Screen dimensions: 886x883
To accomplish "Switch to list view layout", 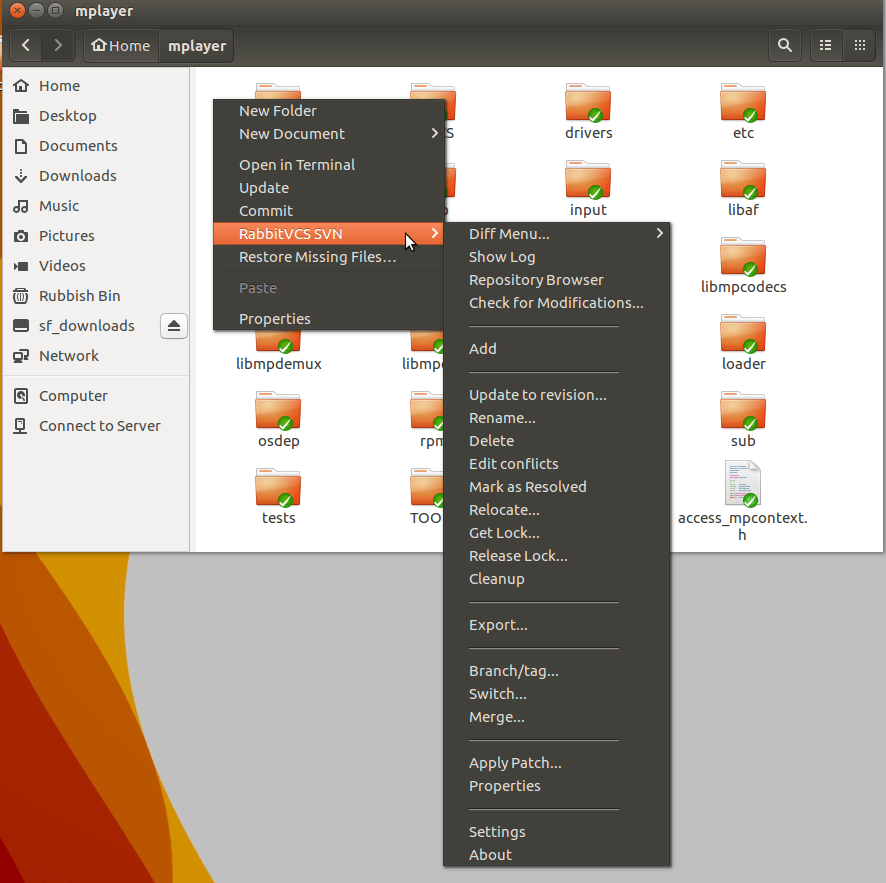I will 826,45.
